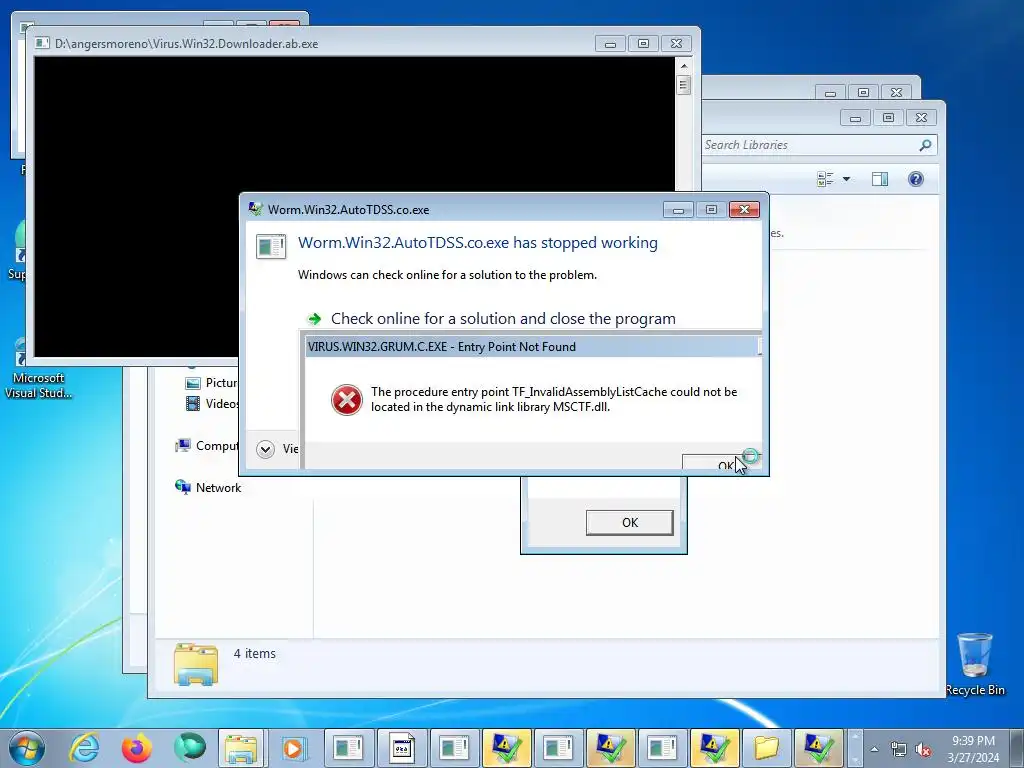Click the taskbar row scroll arrows
1024x768 pixels.
pos(856,748)
